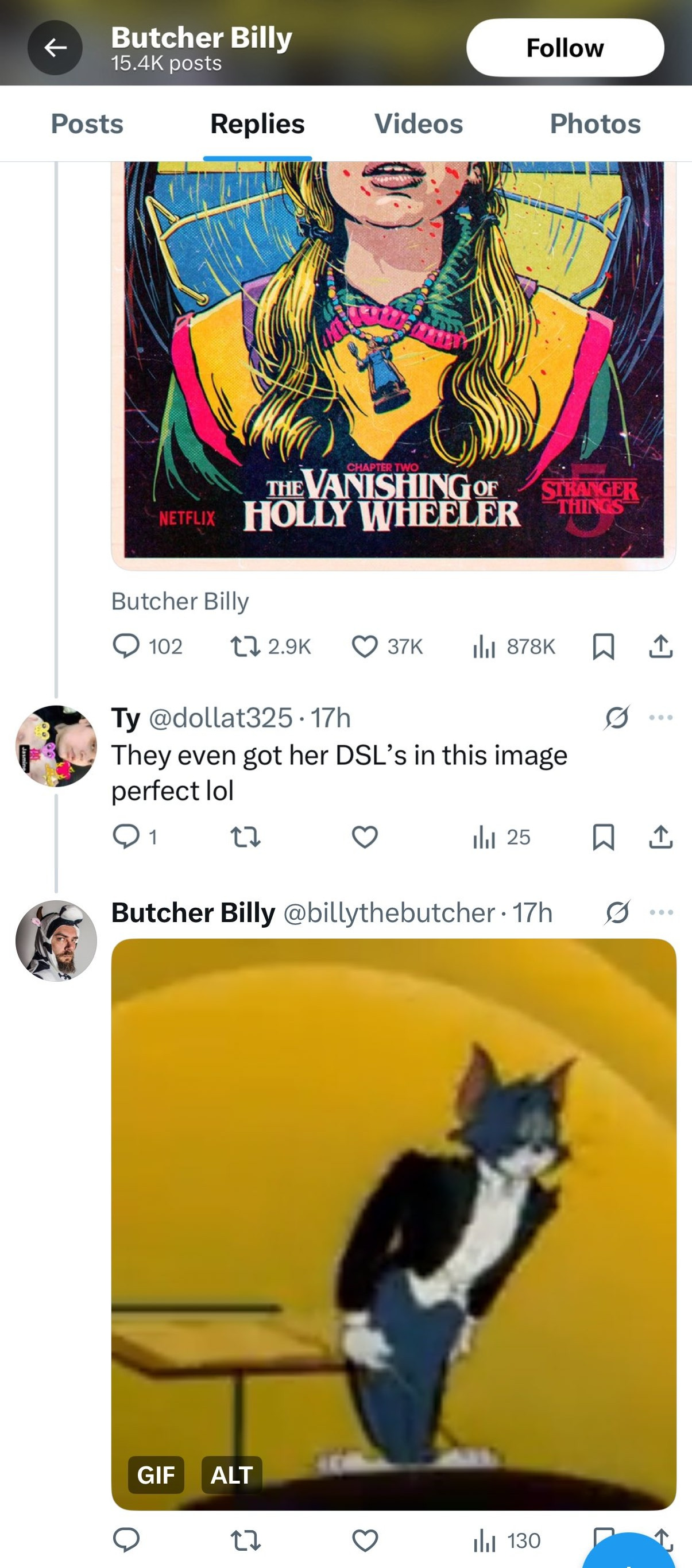The width and height of the screenshot is (692, 1568).
Task: Open more options on Butcher Billy's GIF reply
Action: [661, 912]
